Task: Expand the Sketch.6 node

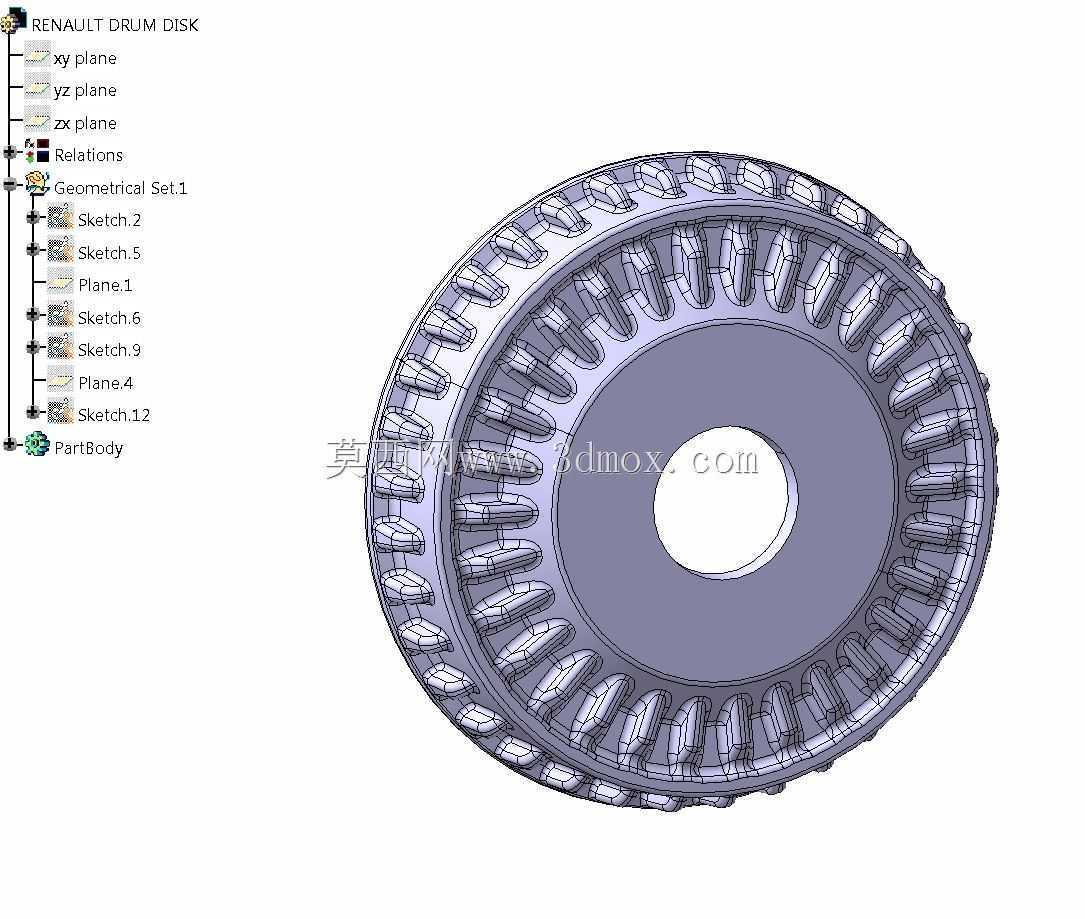Action: pos(33,315)
